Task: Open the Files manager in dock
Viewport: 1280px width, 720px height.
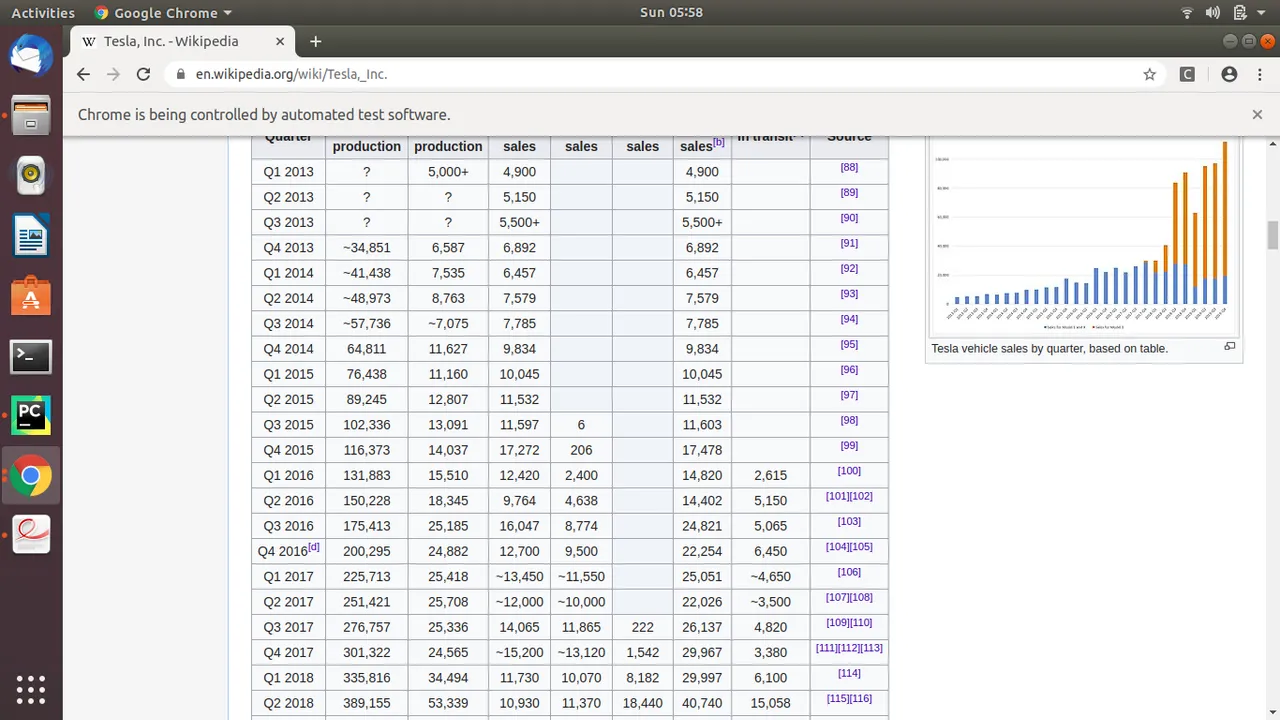Action: pos(31,115)
